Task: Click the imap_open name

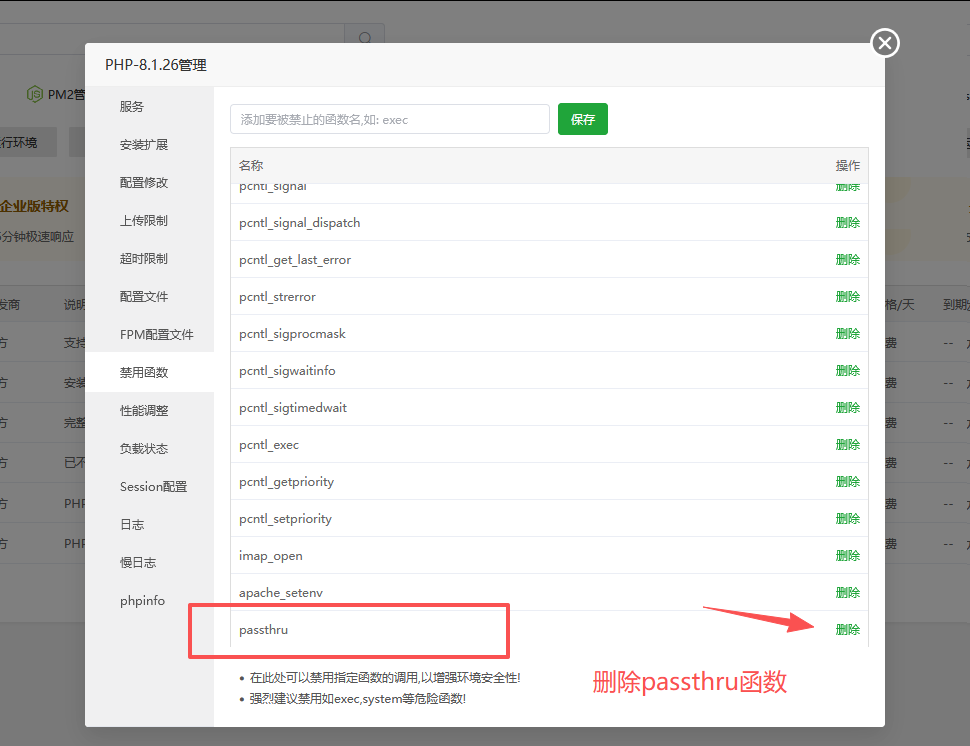Action: [x=270, y=555]
